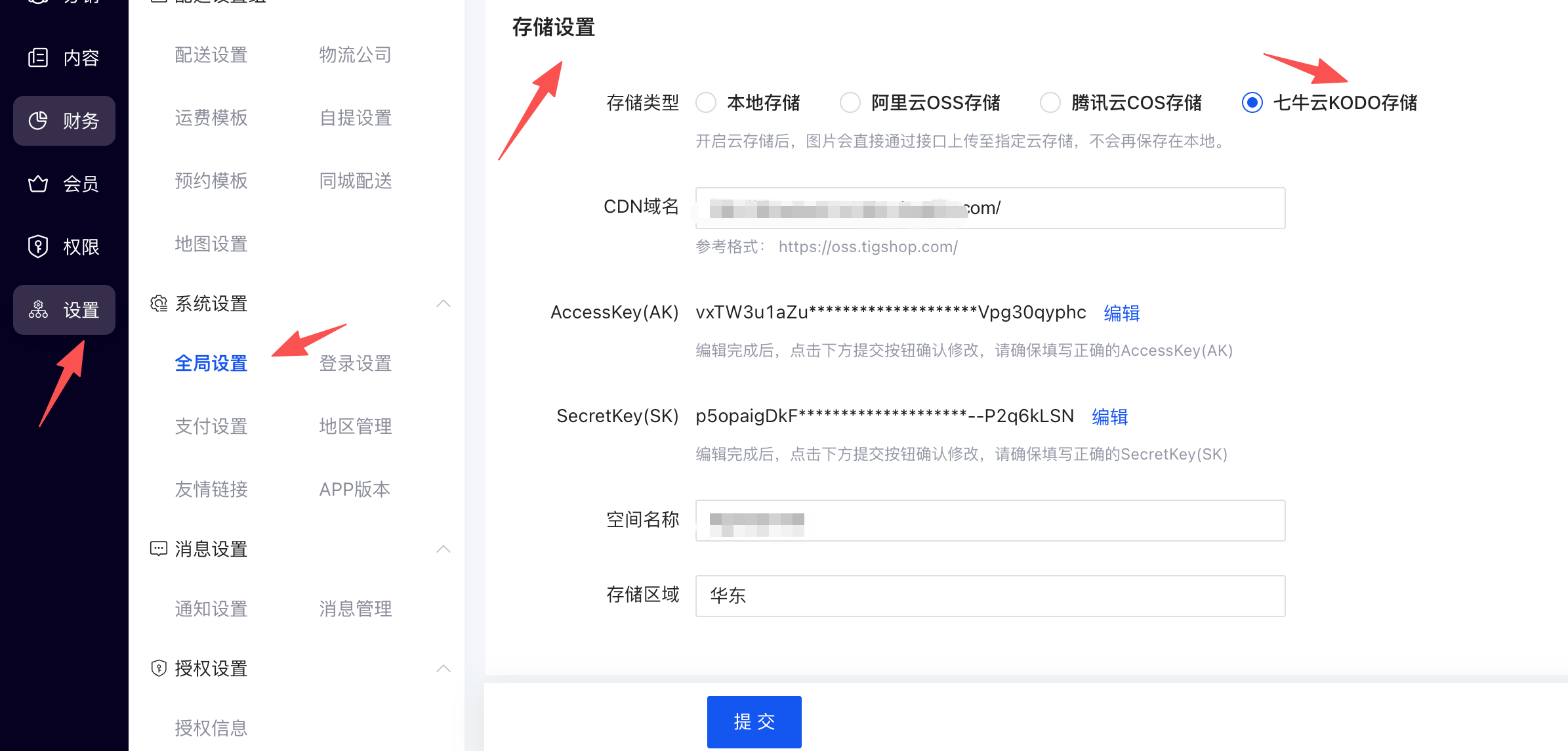Collapse the 系统设置 section chevron
The width and height of the screenshot is (1568, 751).
[444, 303]
